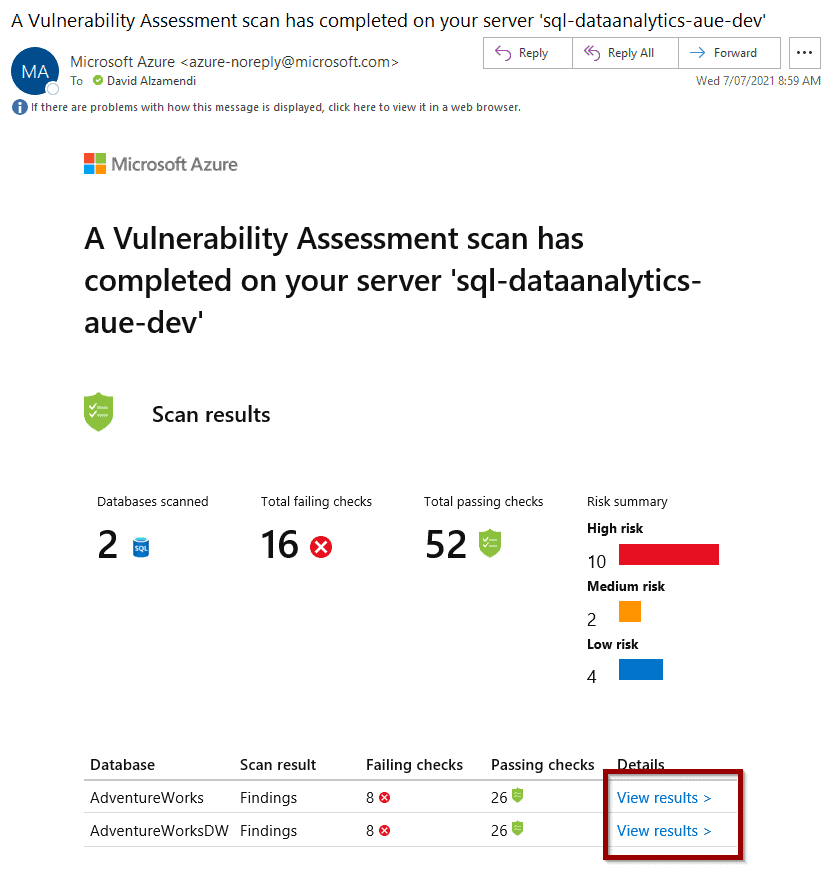Click Findings in AdventureWorks row
Viewport: 823px width, 886px height.
pyautogui.click(x=268, y=798)
